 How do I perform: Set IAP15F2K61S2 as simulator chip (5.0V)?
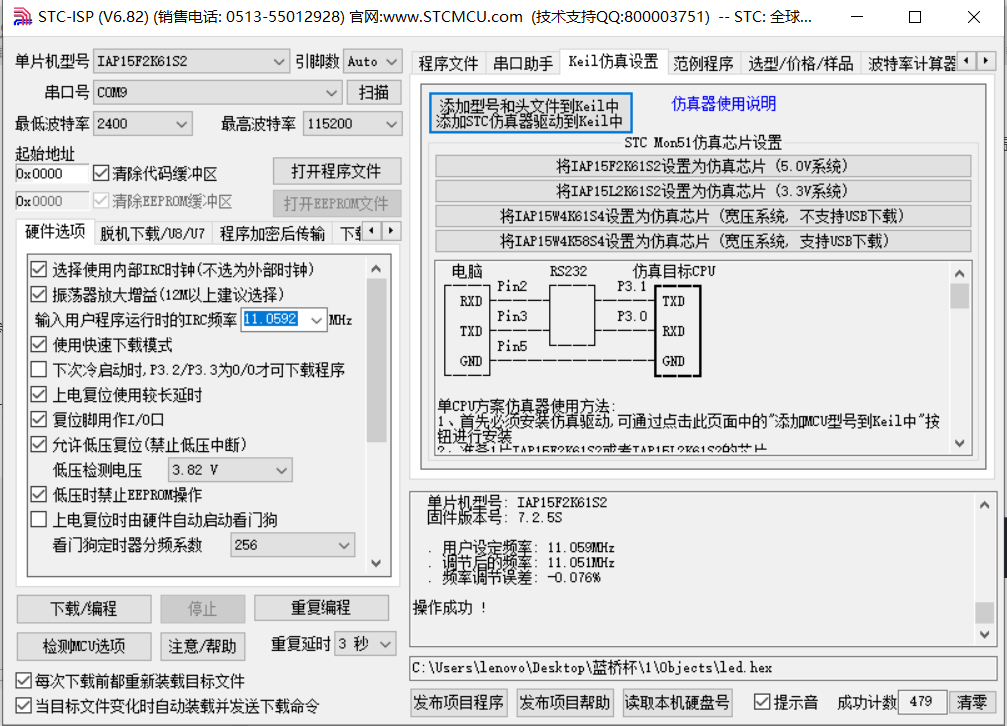click(x=703, y=166)
